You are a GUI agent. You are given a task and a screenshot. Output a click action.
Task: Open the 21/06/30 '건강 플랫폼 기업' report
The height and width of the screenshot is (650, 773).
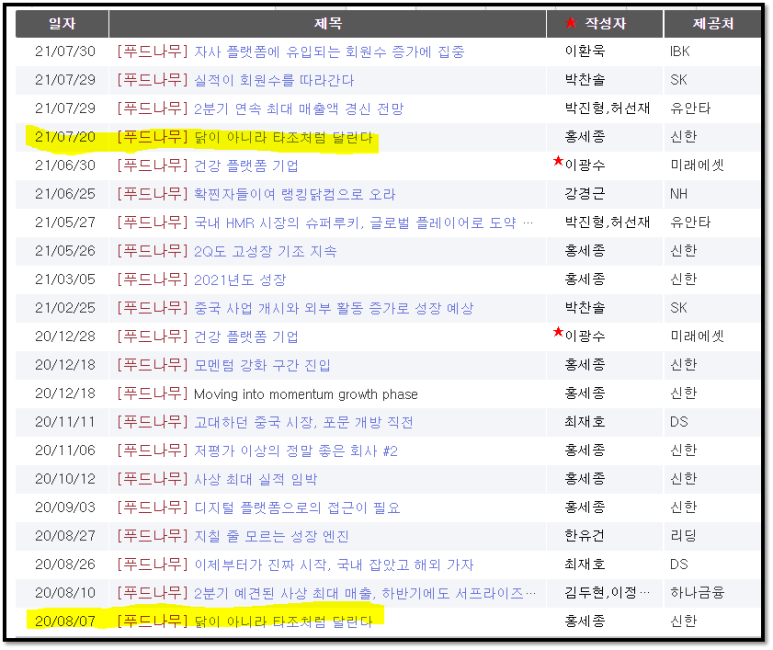246,165
